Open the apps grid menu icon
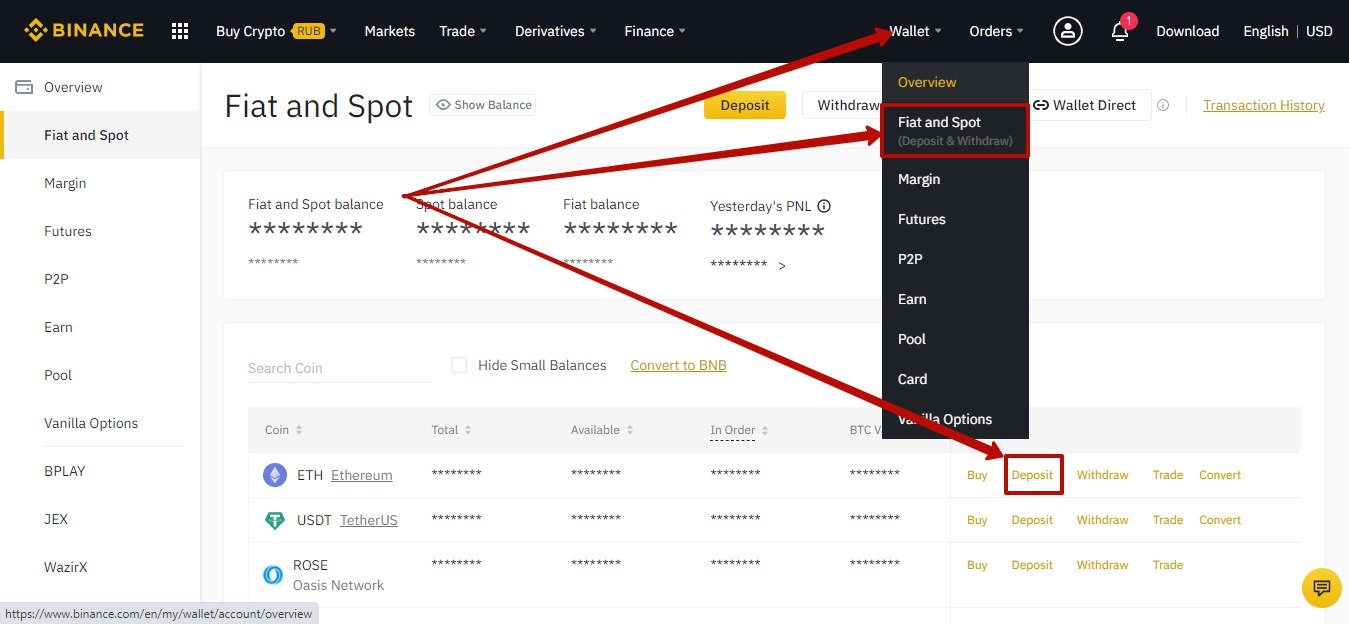The width and height of the screenshot is (1349, 624). point(180,31)
